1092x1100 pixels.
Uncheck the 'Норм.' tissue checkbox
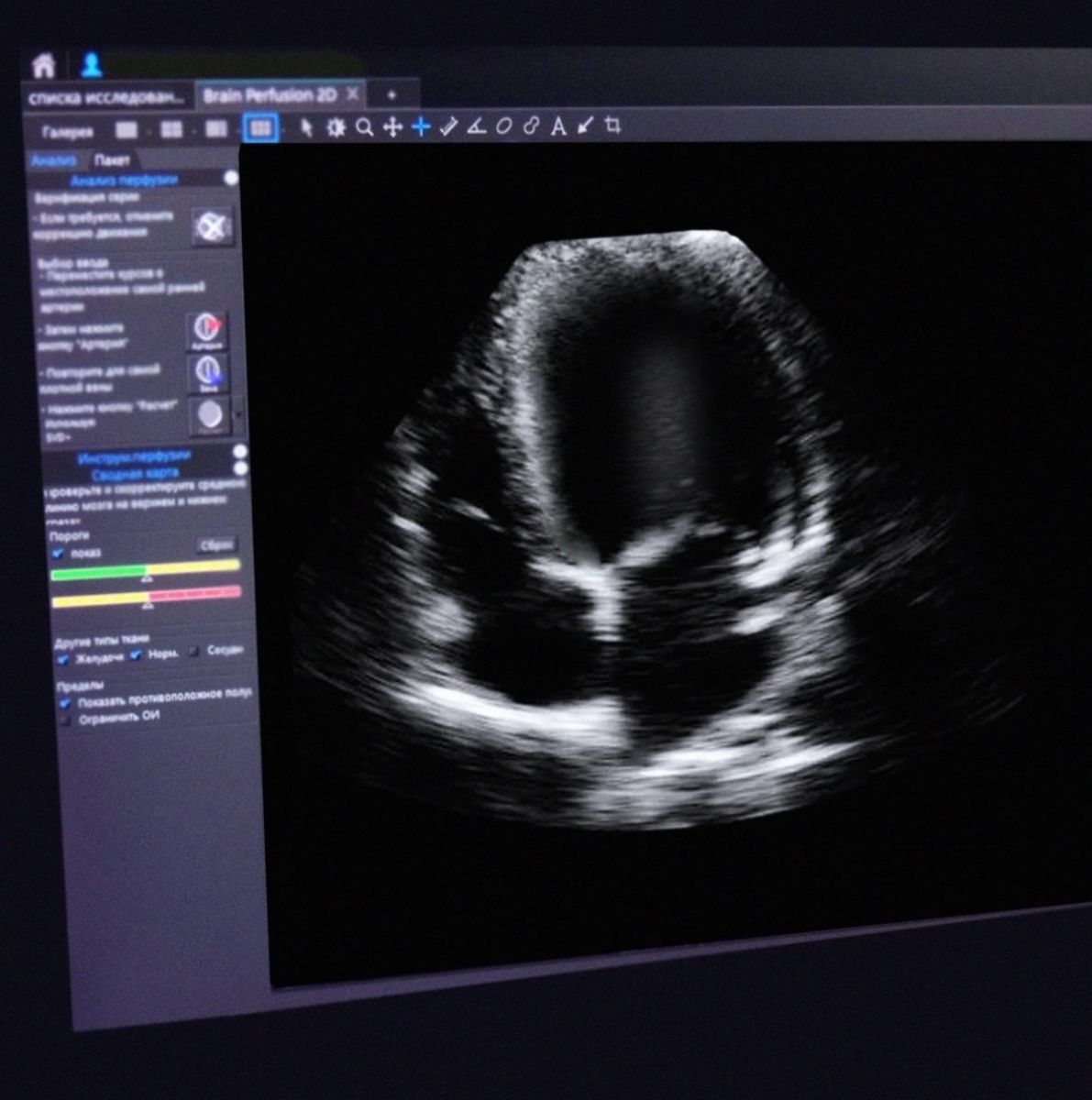tap(136, 654)
